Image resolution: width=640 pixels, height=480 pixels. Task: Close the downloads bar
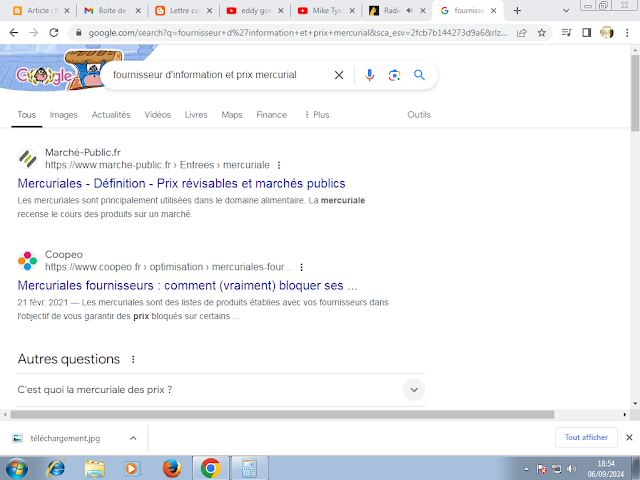(629, 438)
